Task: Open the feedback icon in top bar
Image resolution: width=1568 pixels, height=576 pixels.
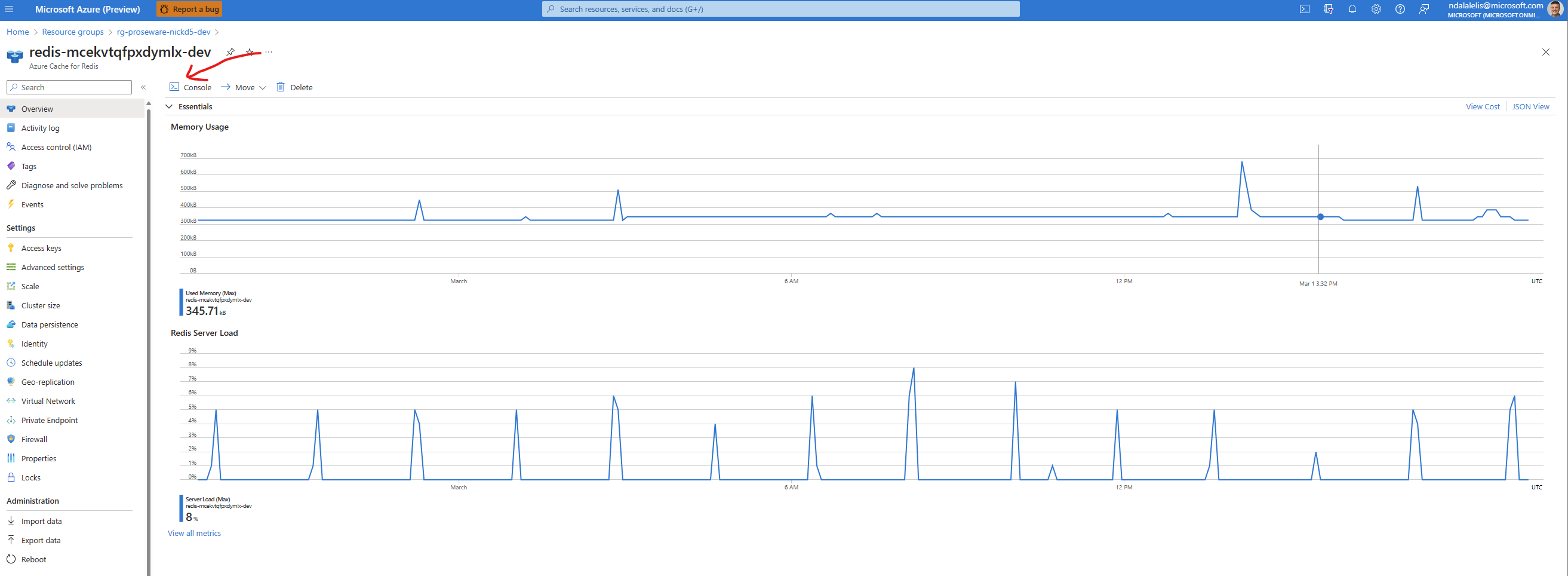Action: pos(1424,9)
